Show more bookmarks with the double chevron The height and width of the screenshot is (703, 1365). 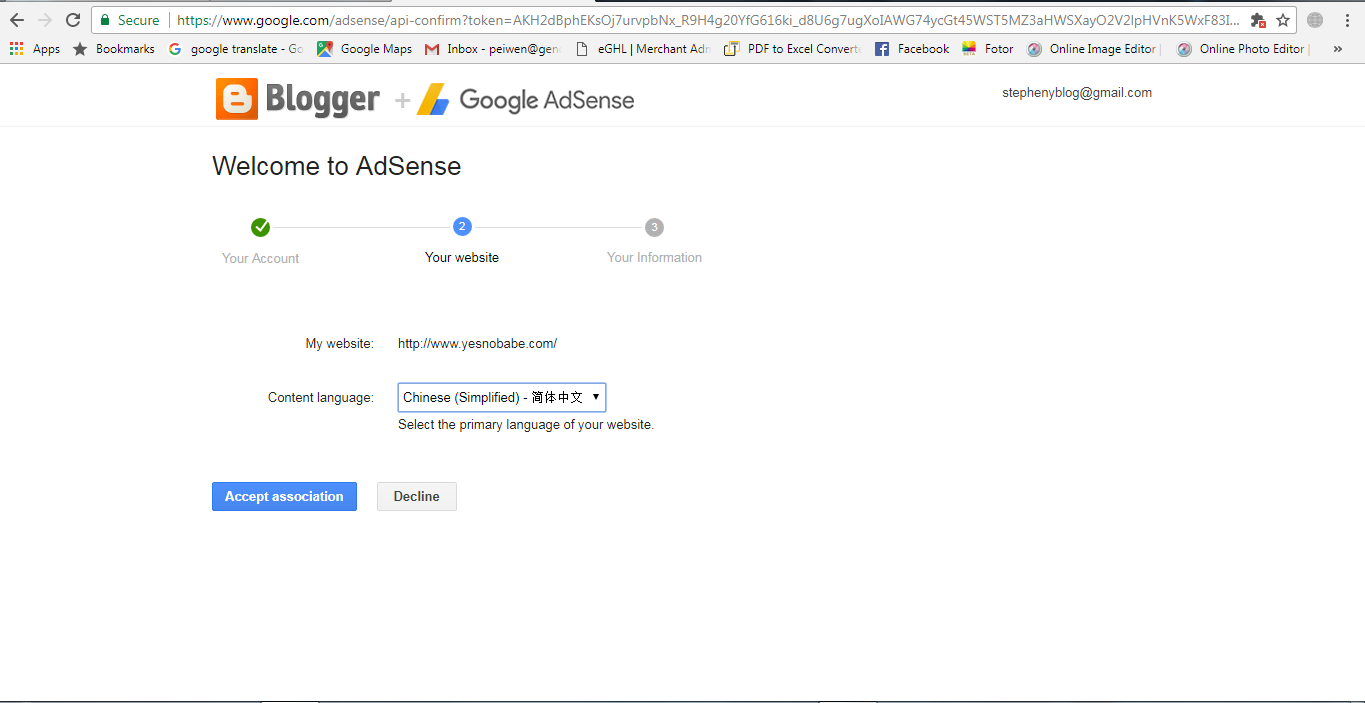point(1338,49)
